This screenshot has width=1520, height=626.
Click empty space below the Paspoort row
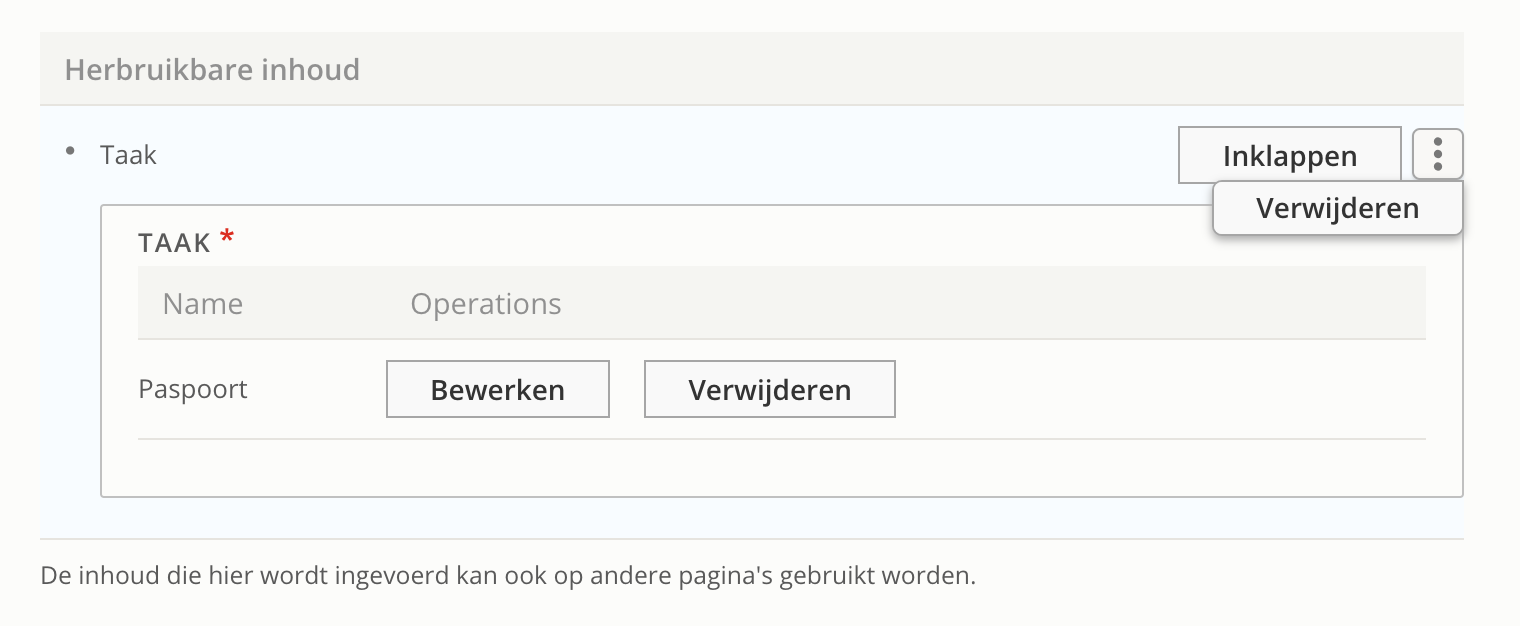pos(780,466)
